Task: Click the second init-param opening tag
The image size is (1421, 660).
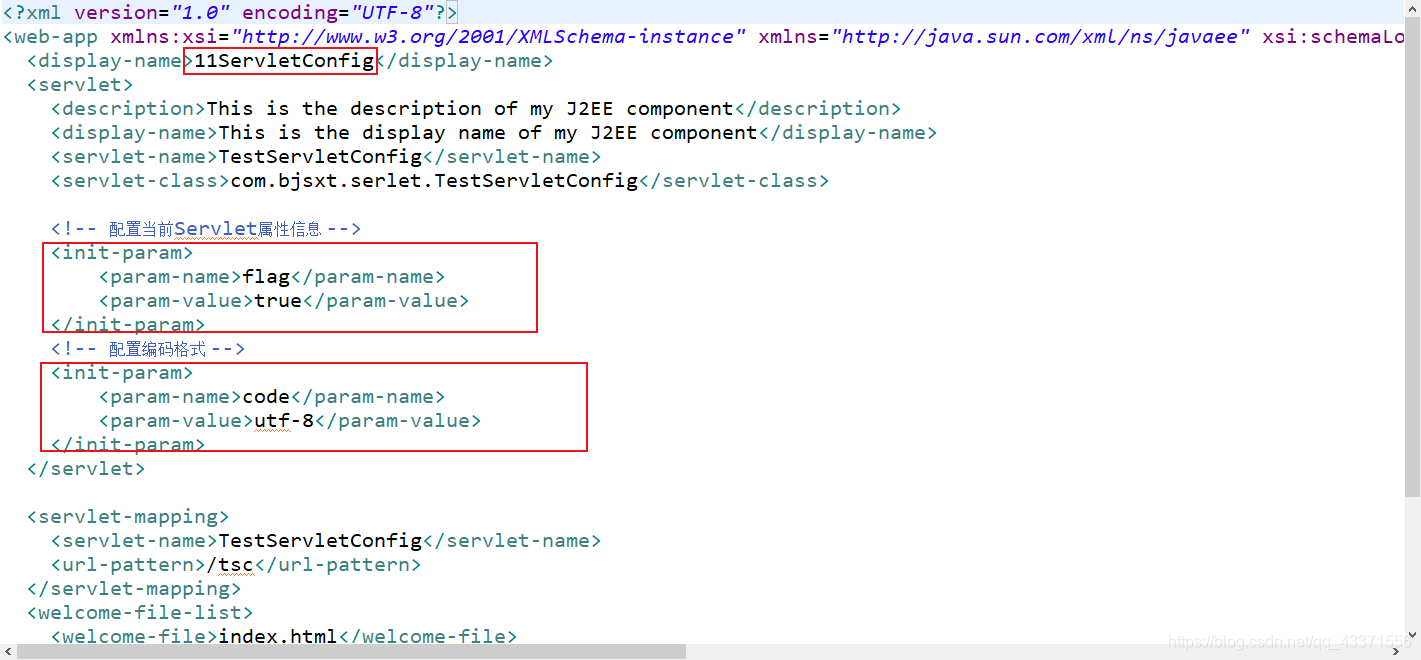Action: point(122,373)
